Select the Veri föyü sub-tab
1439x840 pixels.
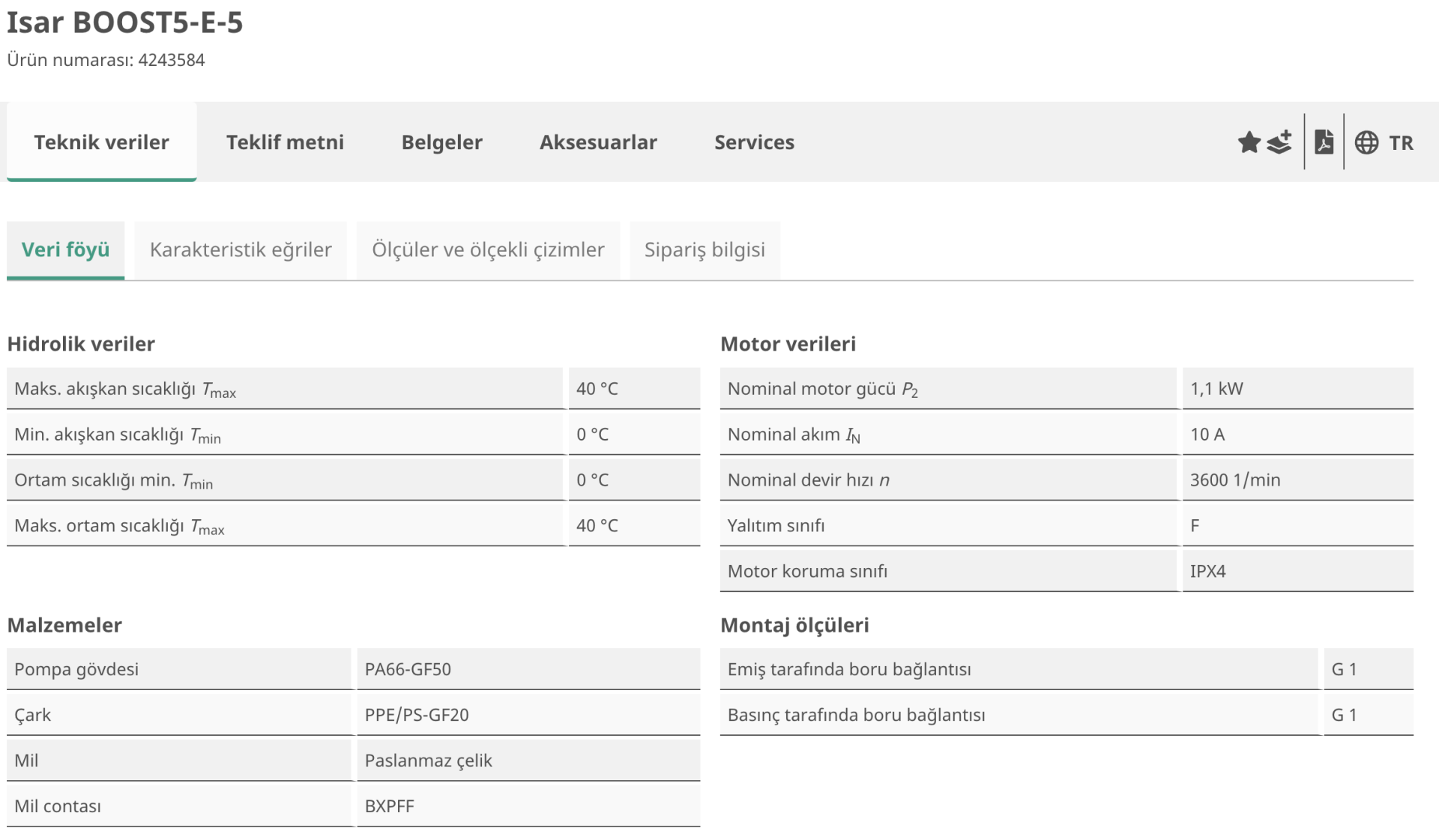coord(65,250)
